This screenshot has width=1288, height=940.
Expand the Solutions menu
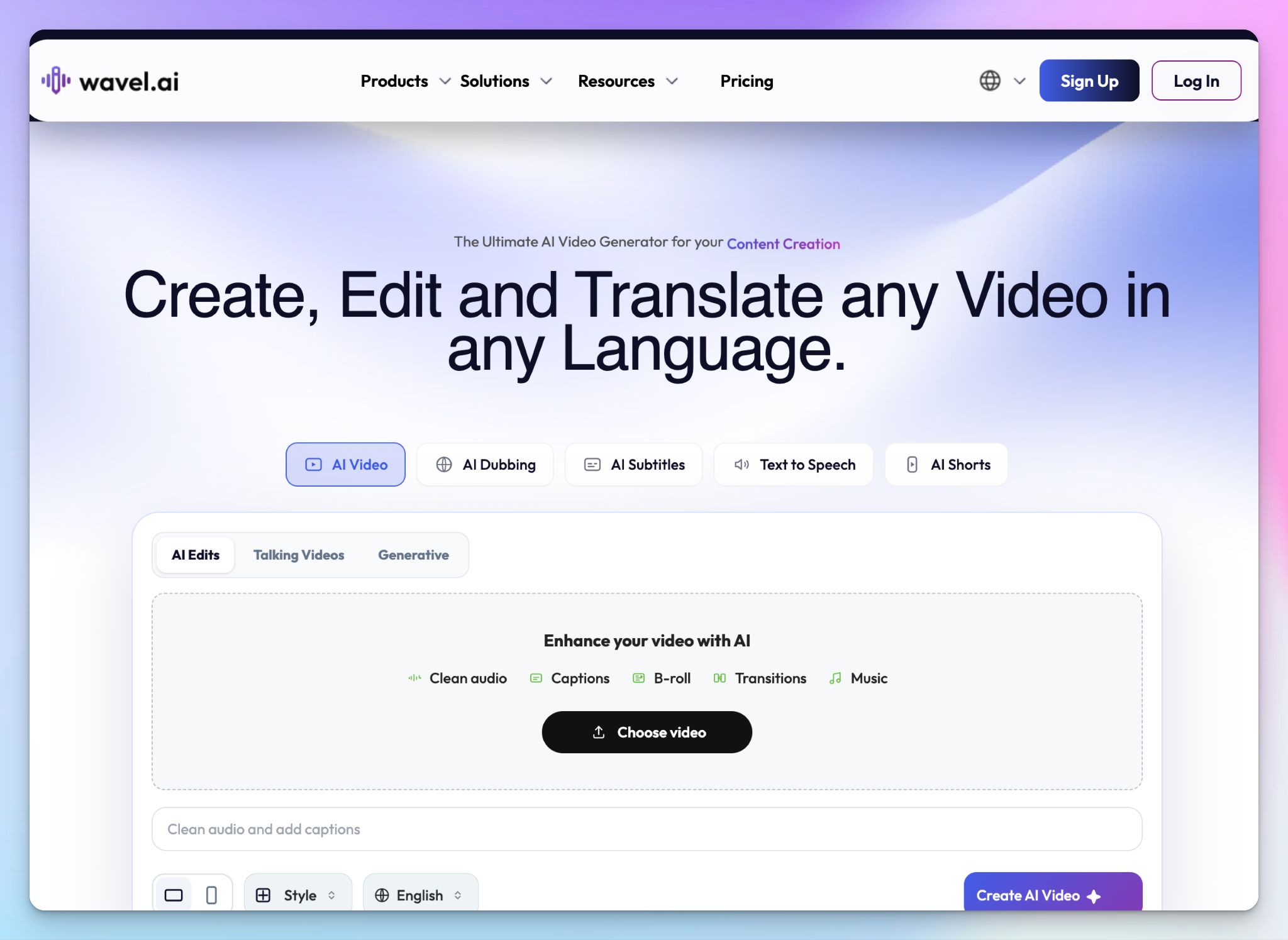[x=506, y=81]
